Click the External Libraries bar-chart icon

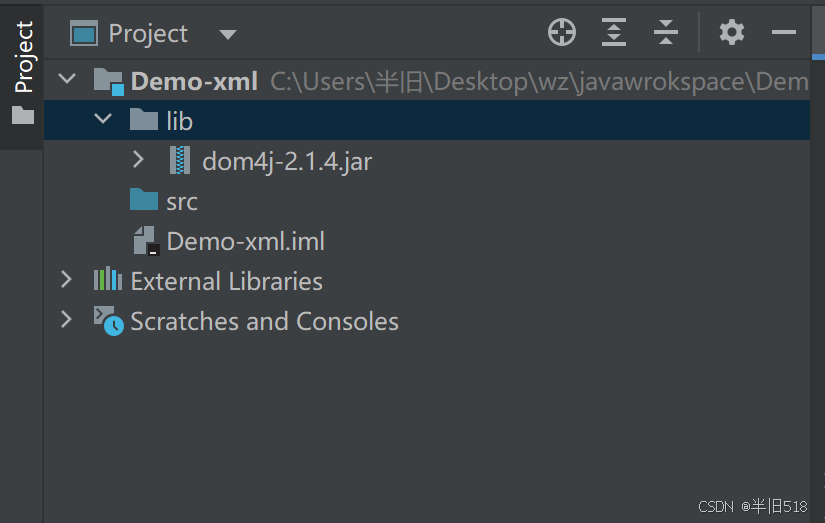click(108, 279)
